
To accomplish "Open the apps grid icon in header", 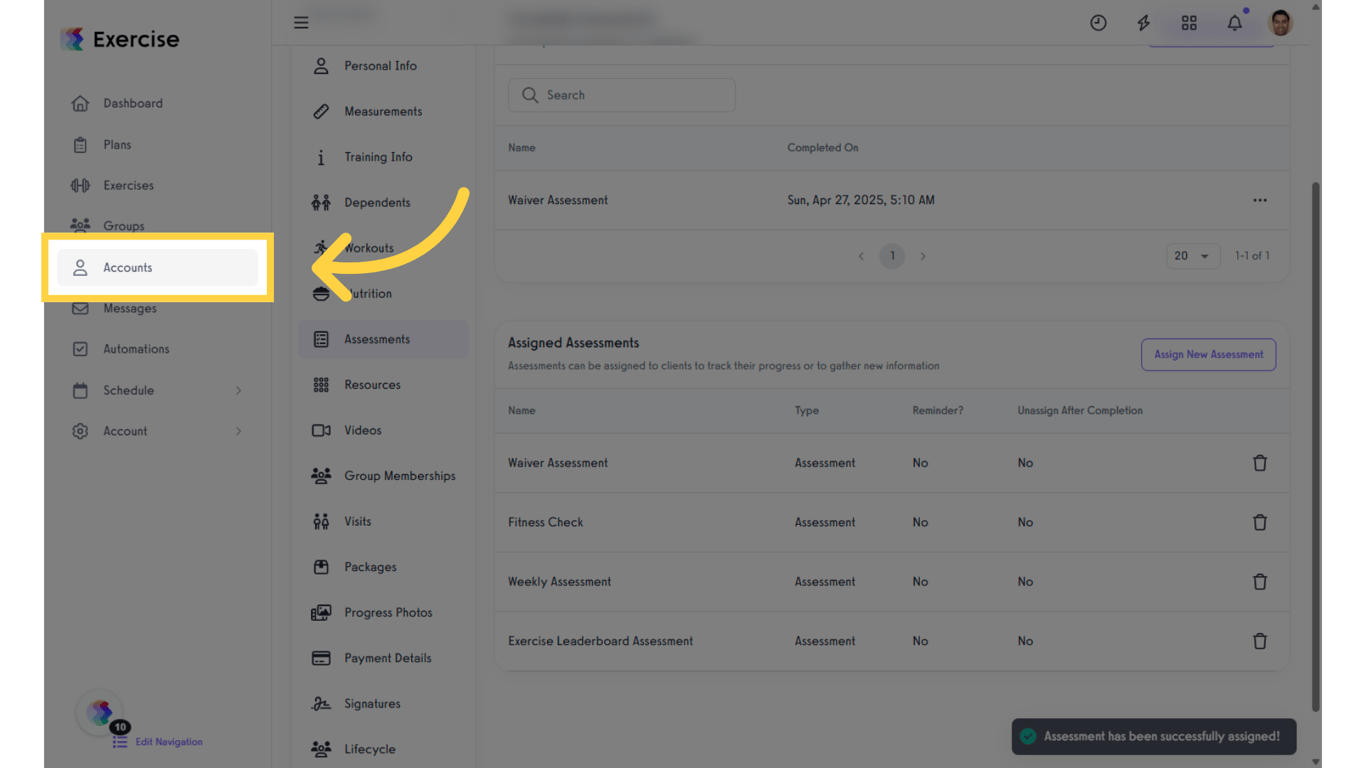I will pyautogui.click(x=1188, y=22).
